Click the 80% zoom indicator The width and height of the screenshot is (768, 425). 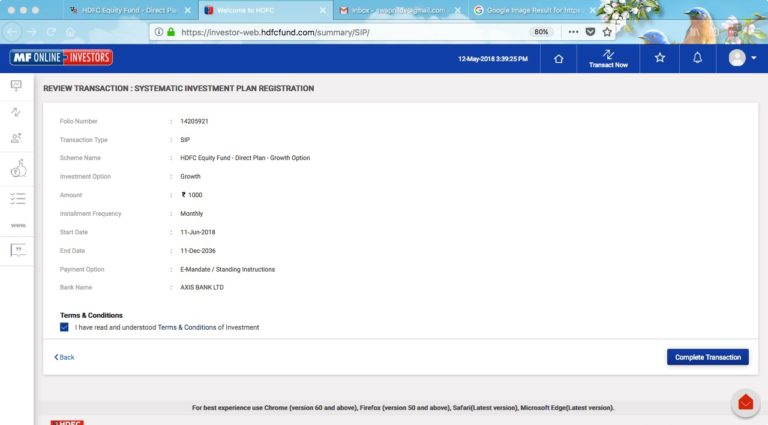coord(541,32)
